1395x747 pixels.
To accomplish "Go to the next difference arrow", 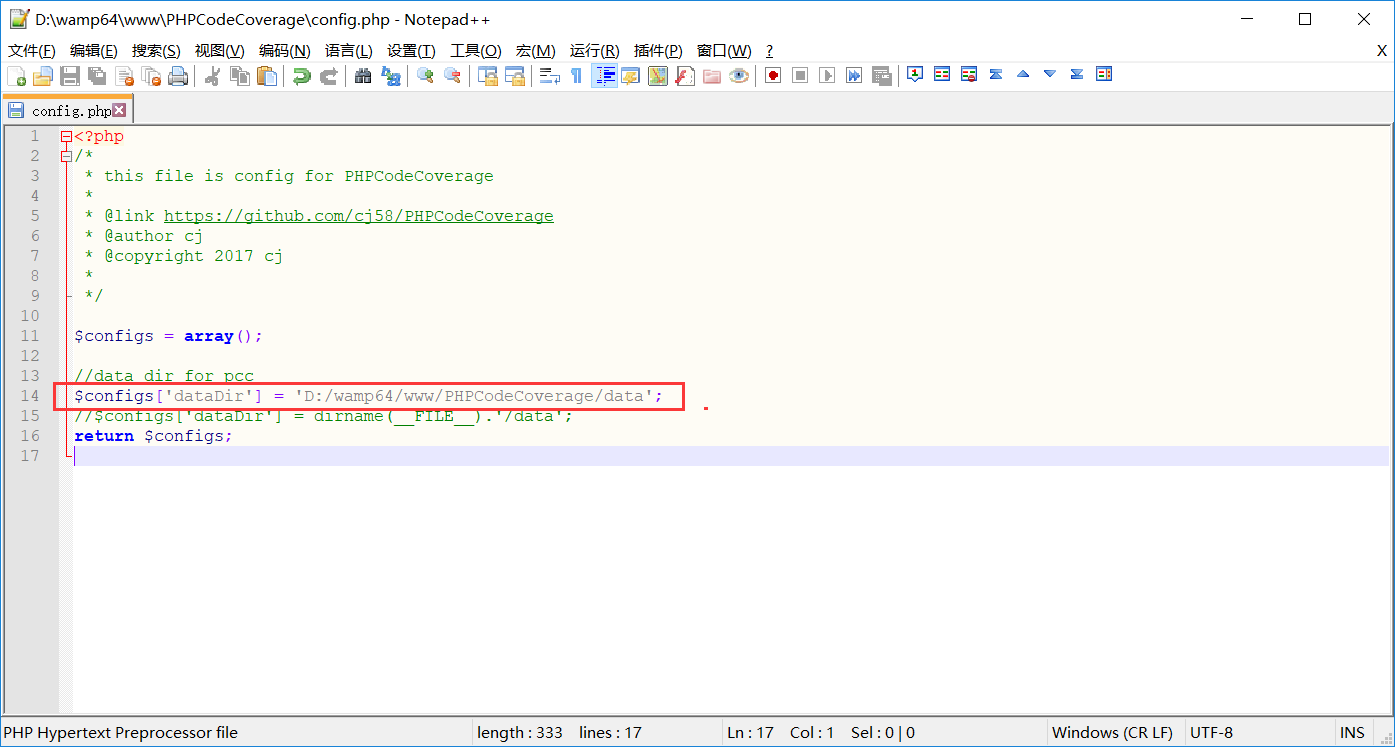I will pyautogui.click(x=1050, y=74).
